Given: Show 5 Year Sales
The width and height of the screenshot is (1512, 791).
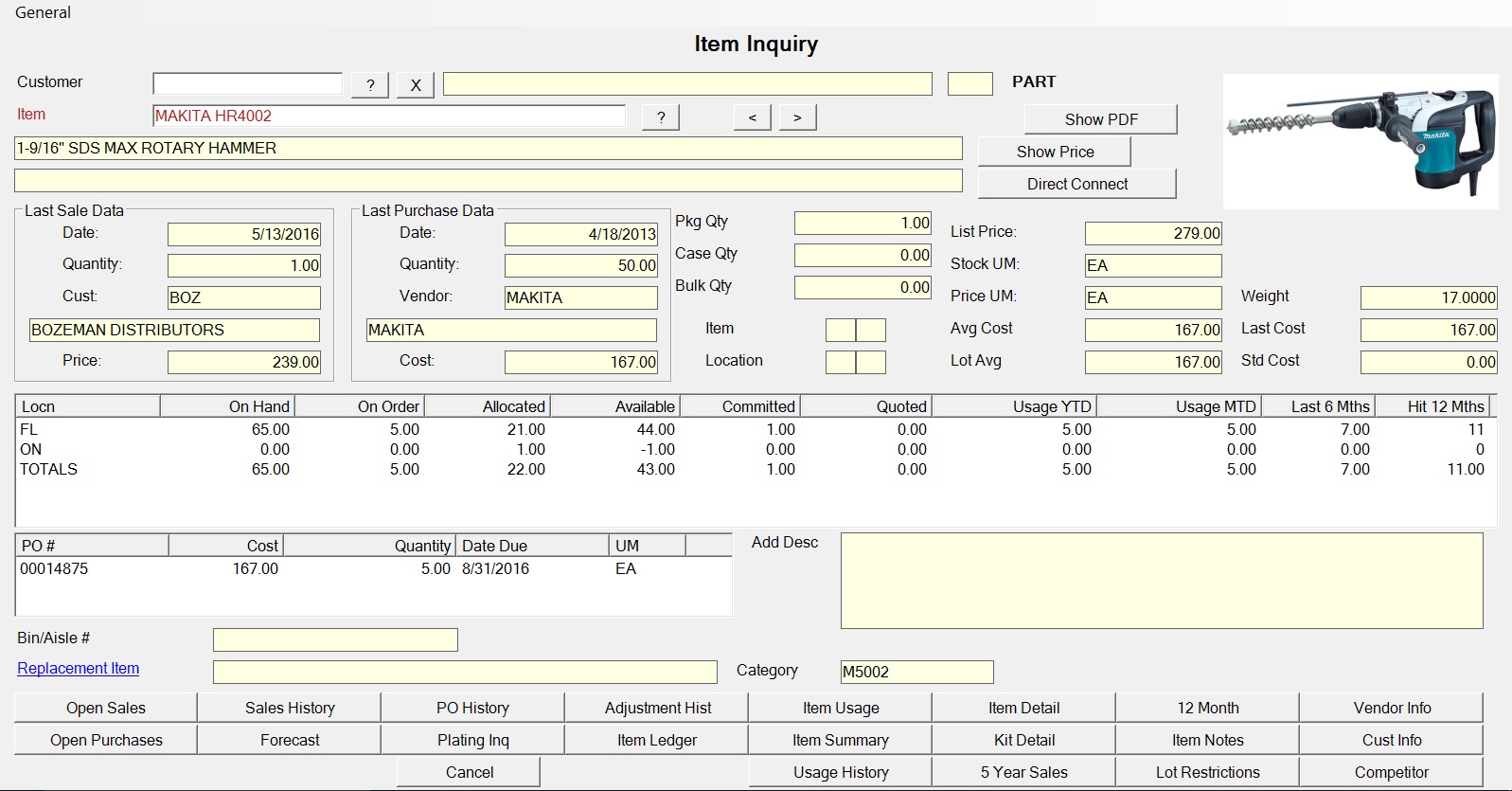Looking at the screenshot, I should click(1024, 772).
